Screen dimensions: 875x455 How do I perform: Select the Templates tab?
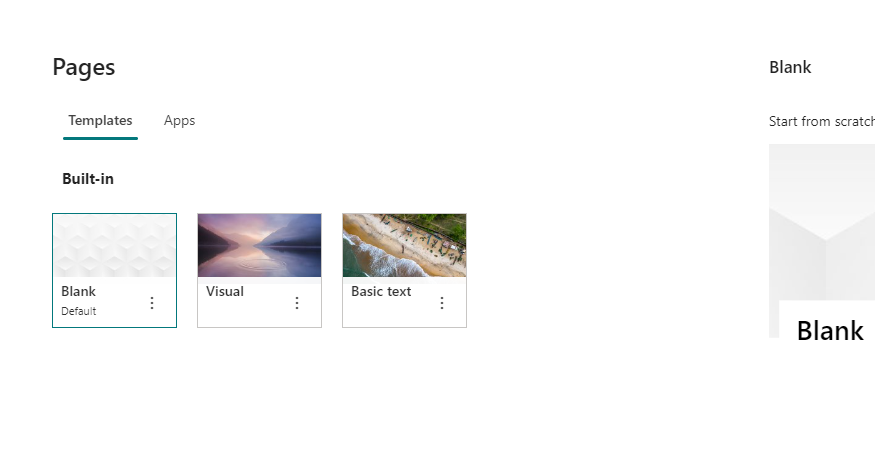click(x=100, y=121)
